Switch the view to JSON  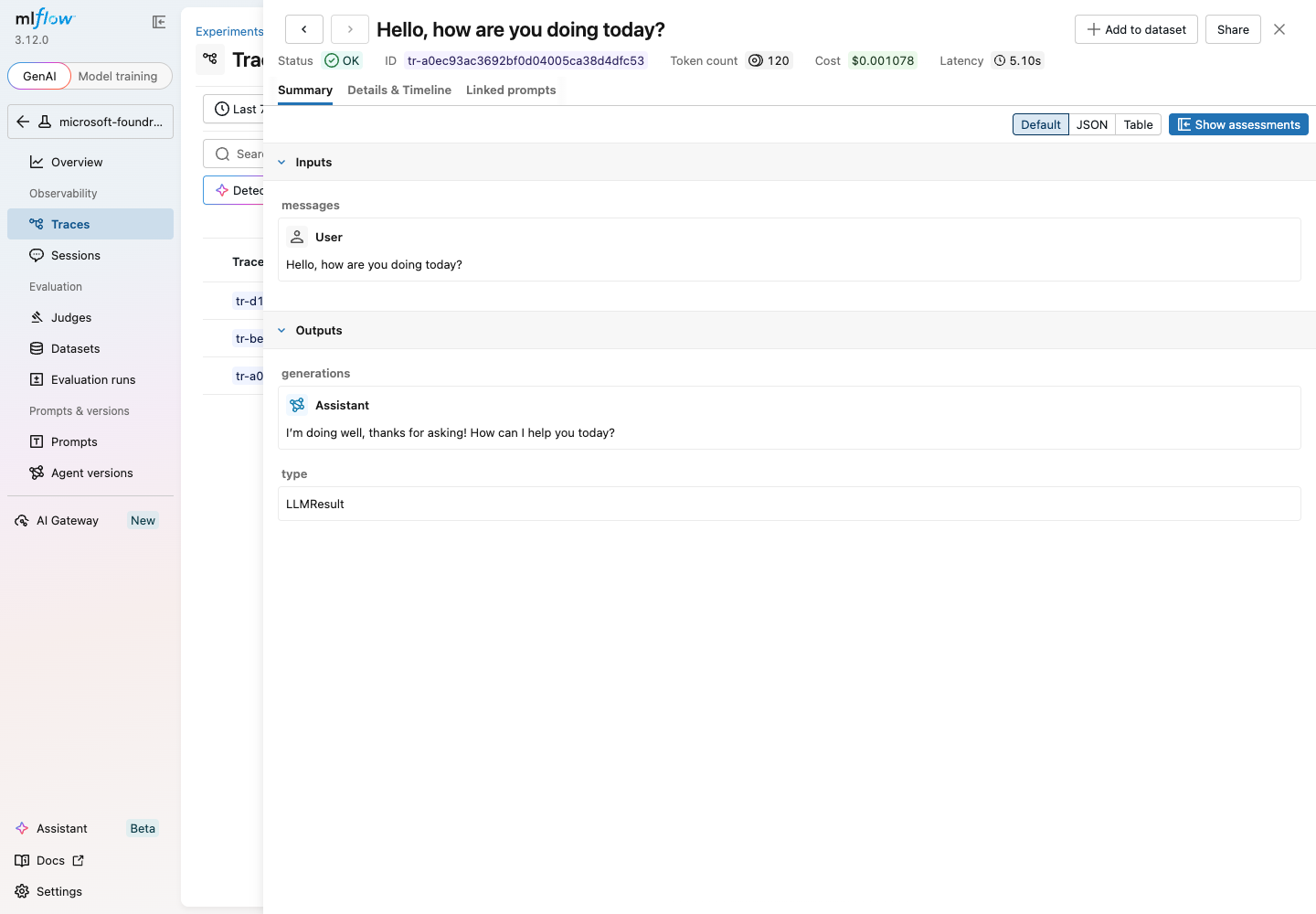(1092, 124)
